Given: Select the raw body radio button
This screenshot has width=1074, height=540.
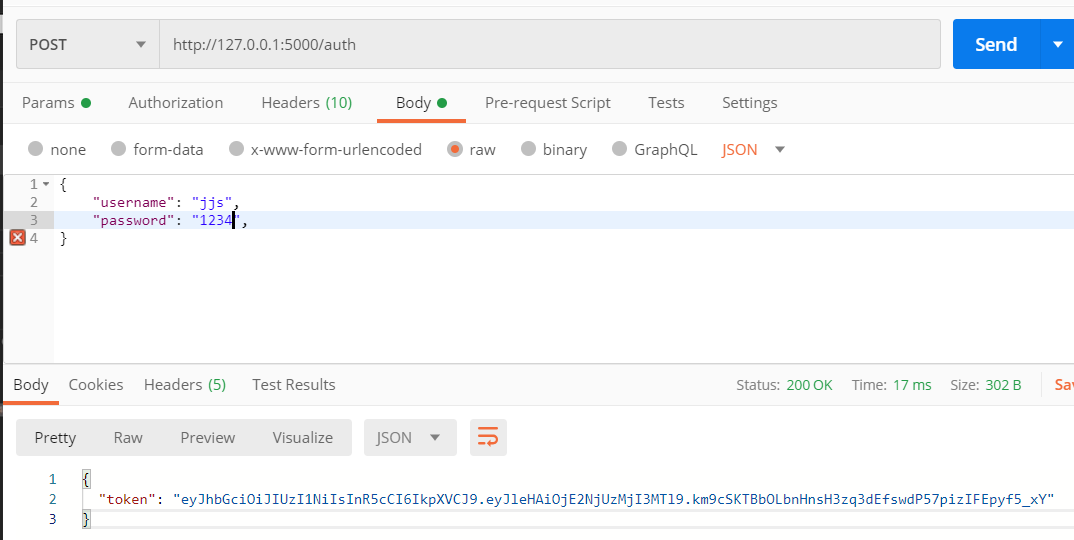Looking at the screenshot, I should click(x=455, y=149).
